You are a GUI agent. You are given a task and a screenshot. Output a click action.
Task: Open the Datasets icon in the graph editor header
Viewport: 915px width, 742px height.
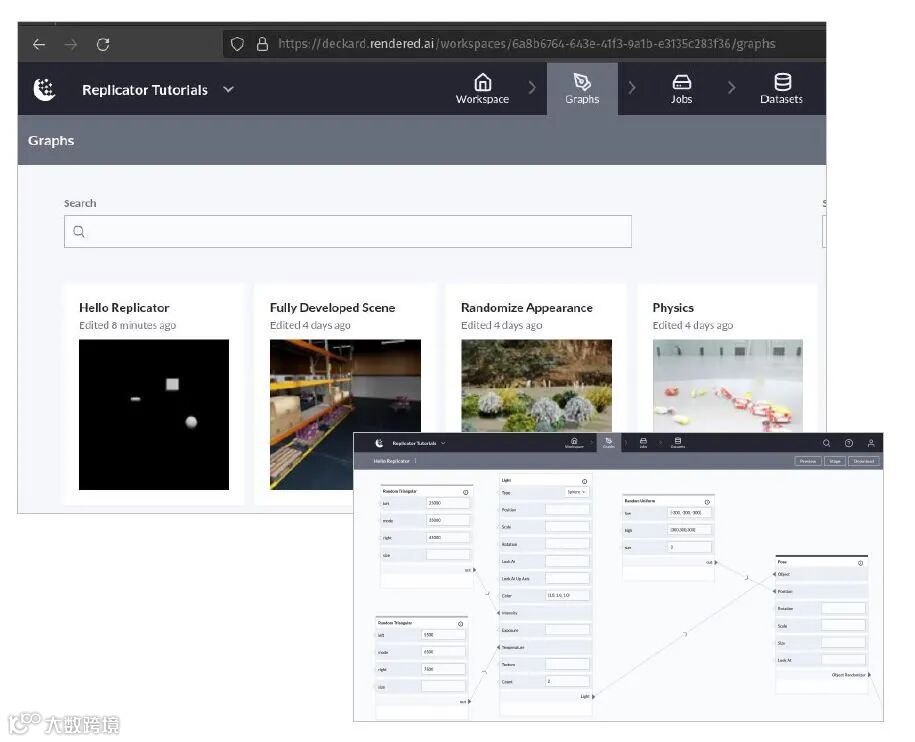click(677, 443)
